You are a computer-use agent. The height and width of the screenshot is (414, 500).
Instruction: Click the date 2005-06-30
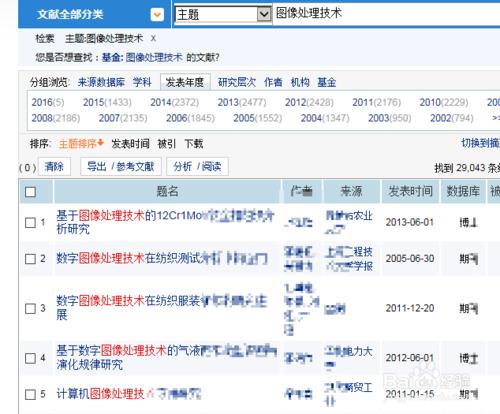[x=410, y=258]
